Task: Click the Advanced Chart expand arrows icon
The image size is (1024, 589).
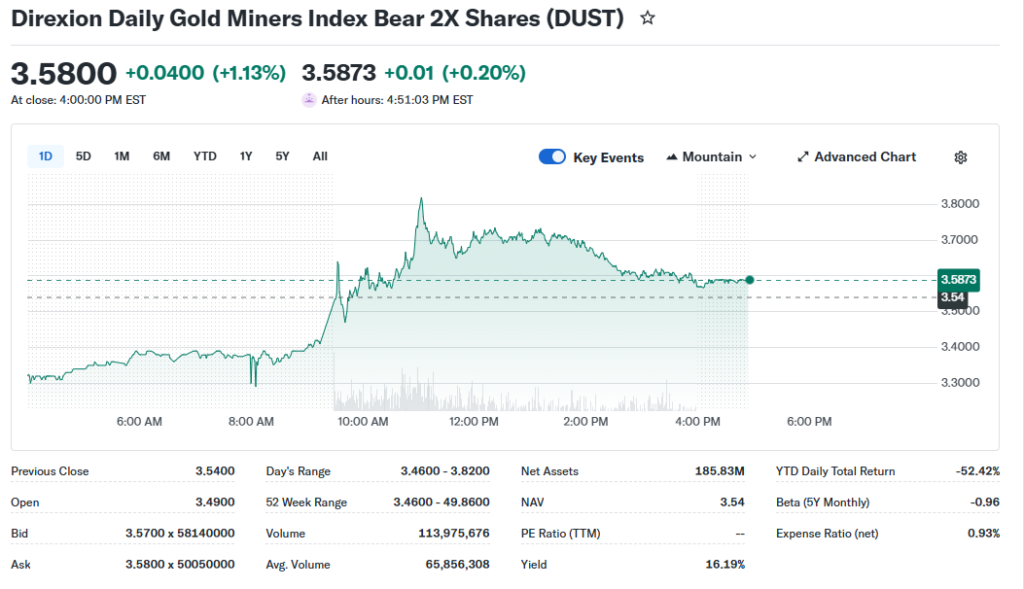Action: point(803,157)
